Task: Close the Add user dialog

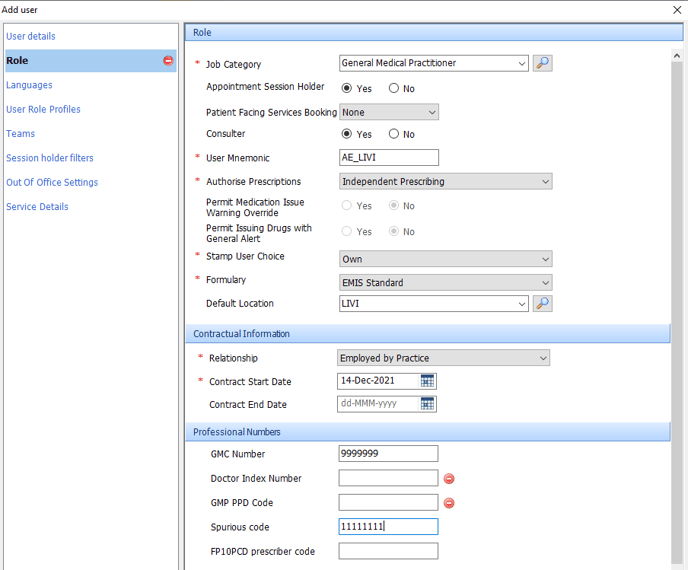Action: (677, 9)
